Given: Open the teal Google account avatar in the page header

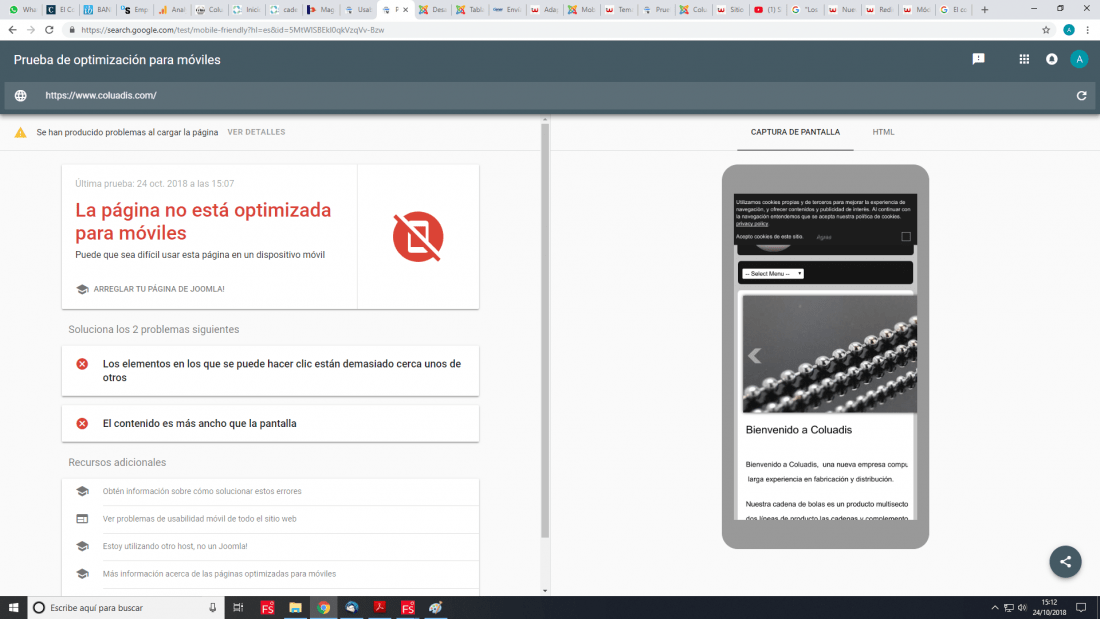Looking at the screenshot, I should 1079,60.
